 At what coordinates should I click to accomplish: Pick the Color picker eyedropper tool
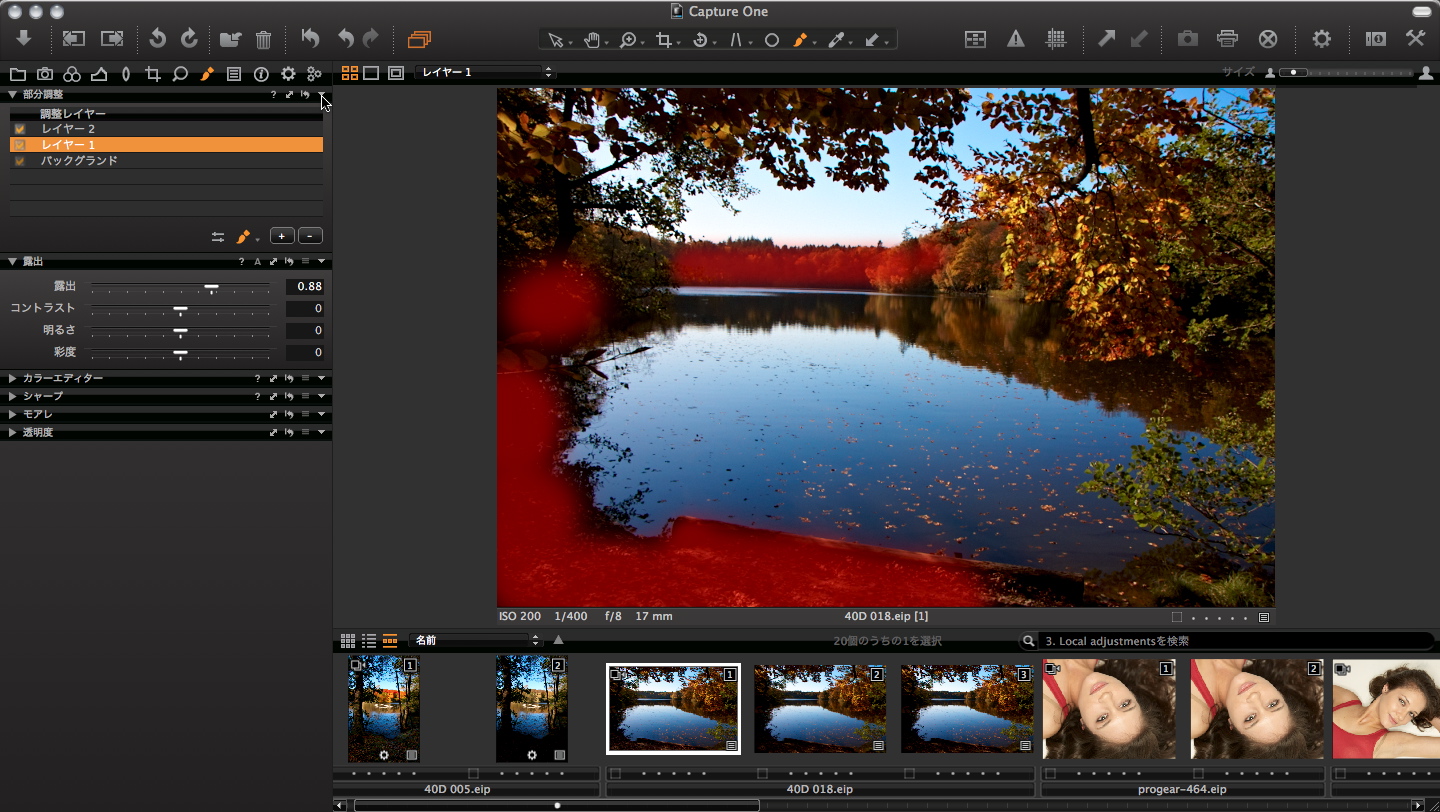(838, 40)
